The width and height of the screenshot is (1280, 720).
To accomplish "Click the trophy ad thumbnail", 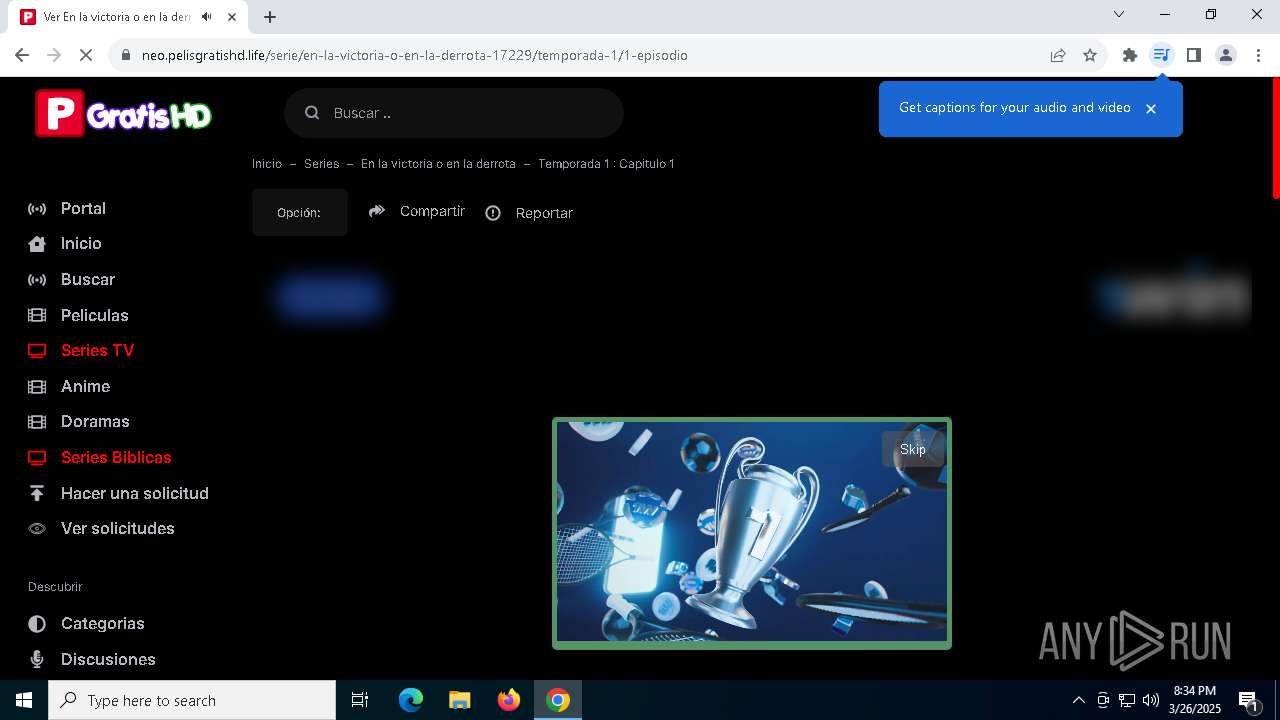I will [752, 534].
